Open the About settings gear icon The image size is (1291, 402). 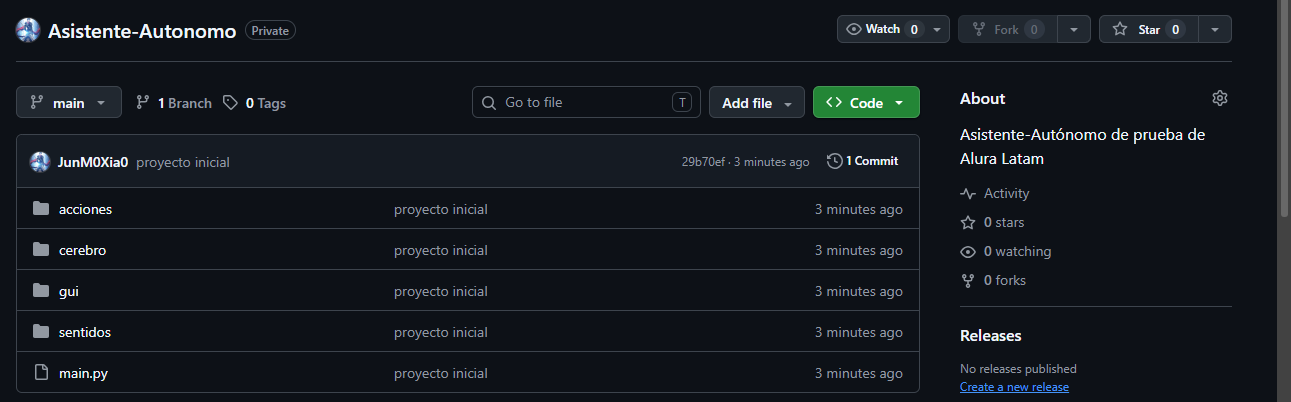[1219, 98]
